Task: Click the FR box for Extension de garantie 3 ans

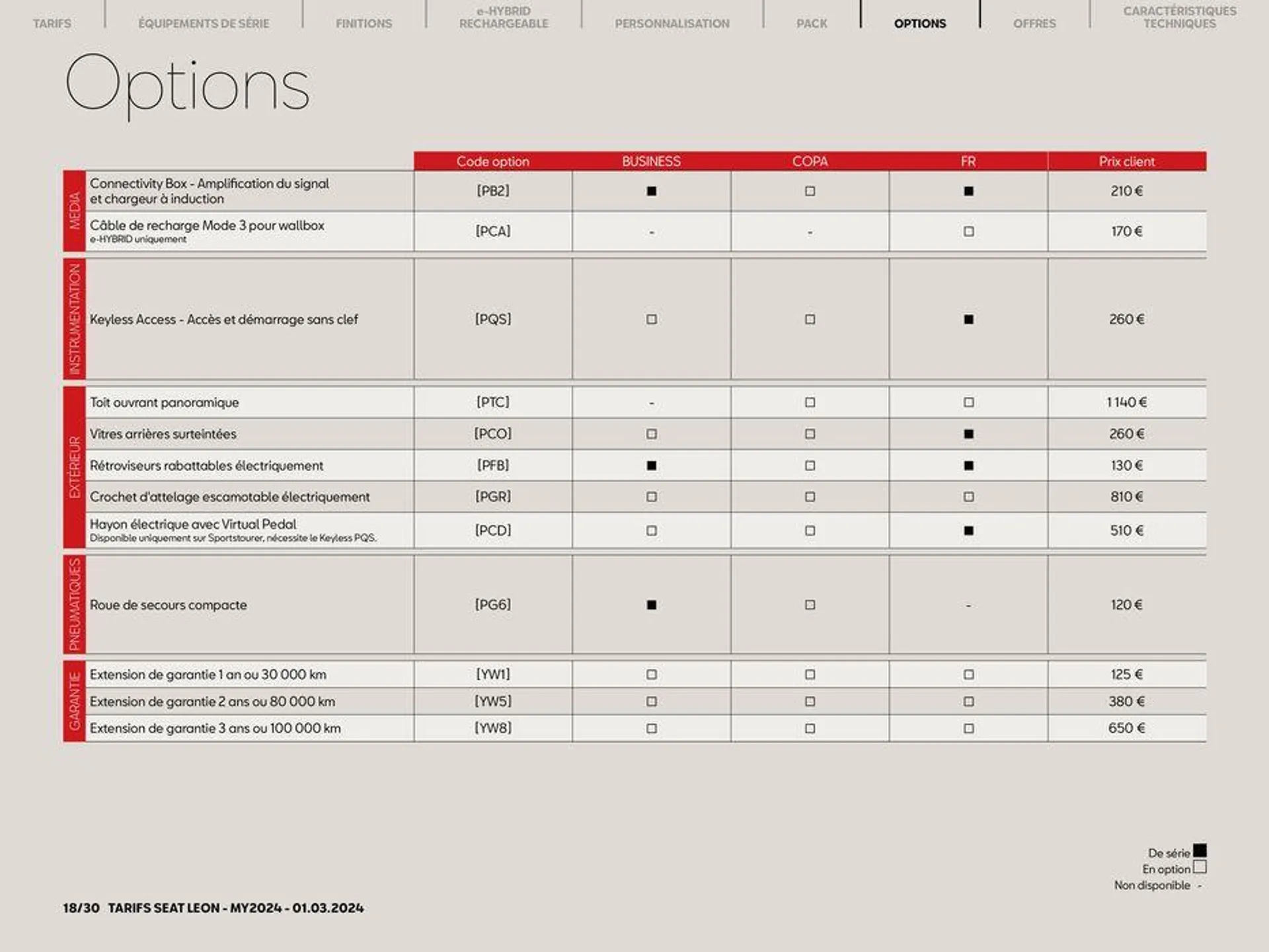Action: 969,729
